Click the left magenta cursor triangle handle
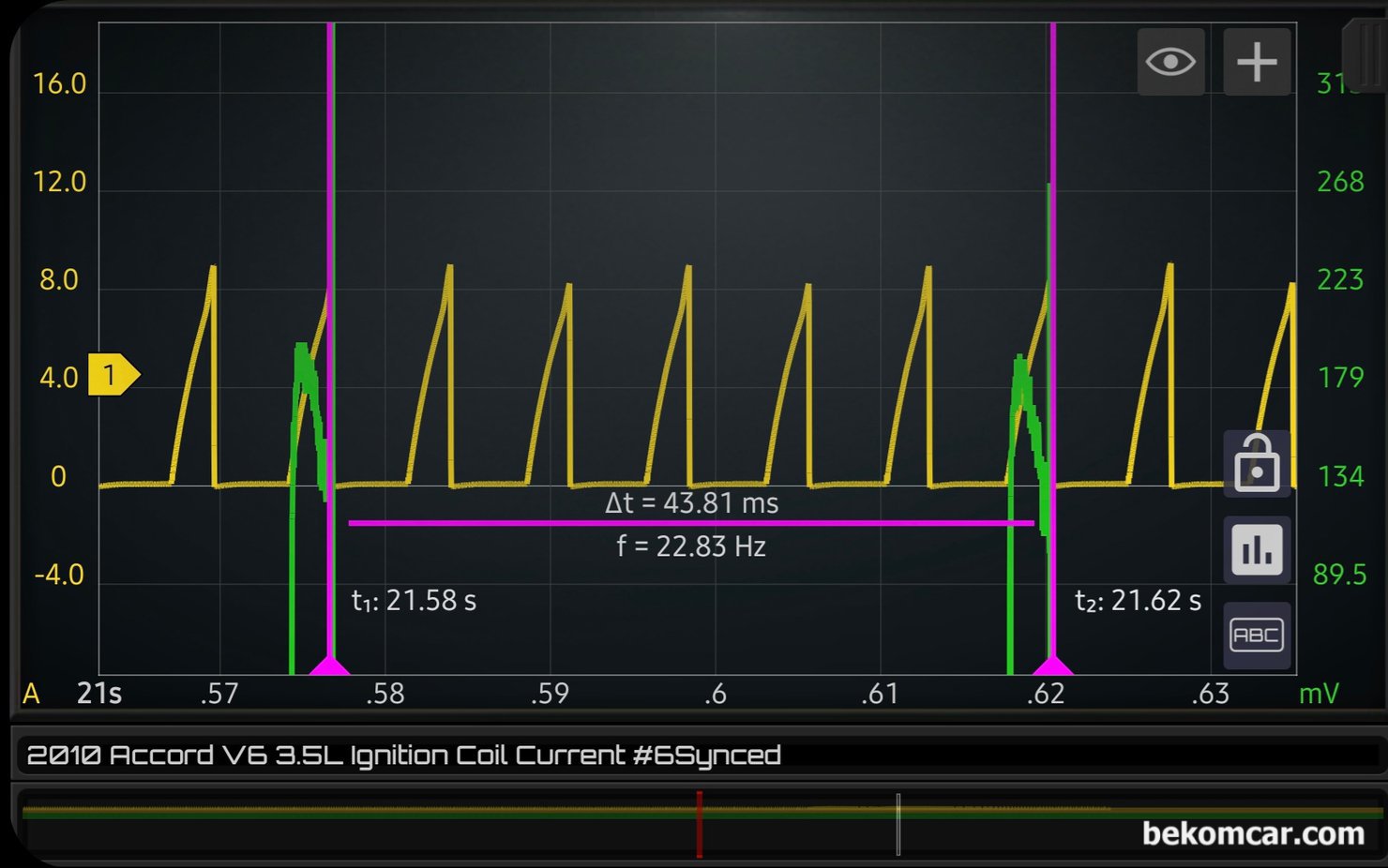Screen dimensions: 1388x868 coord(330,666)
